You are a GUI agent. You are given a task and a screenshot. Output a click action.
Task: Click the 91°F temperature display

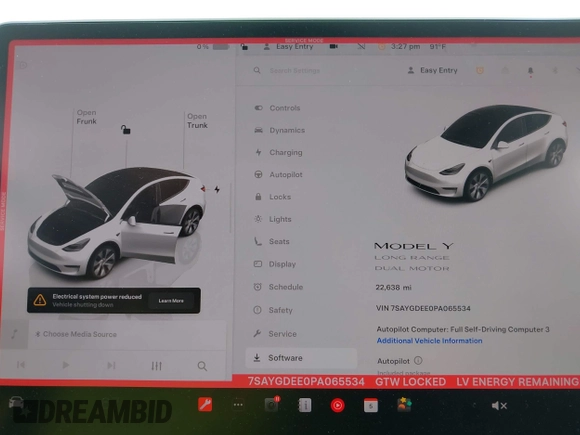(438, 47)
